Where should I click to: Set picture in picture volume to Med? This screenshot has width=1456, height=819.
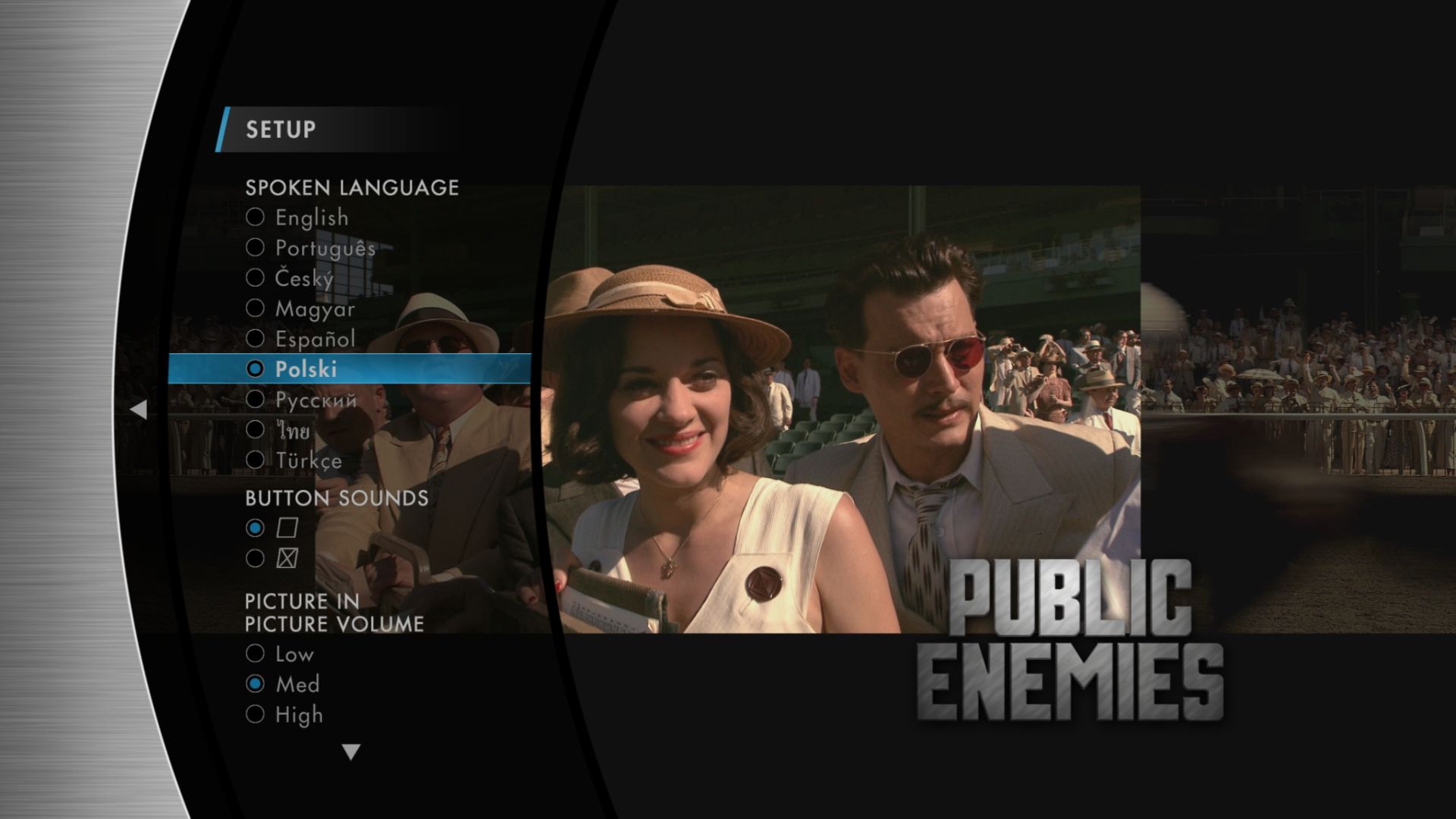pyautogui.click(x=283, y=684)
